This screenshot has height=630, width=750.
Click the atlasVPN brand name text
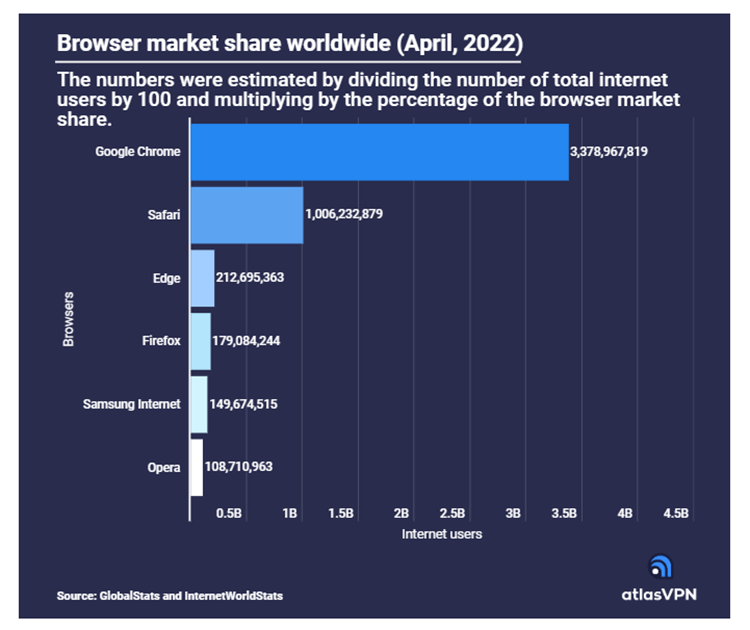(661, 594)
